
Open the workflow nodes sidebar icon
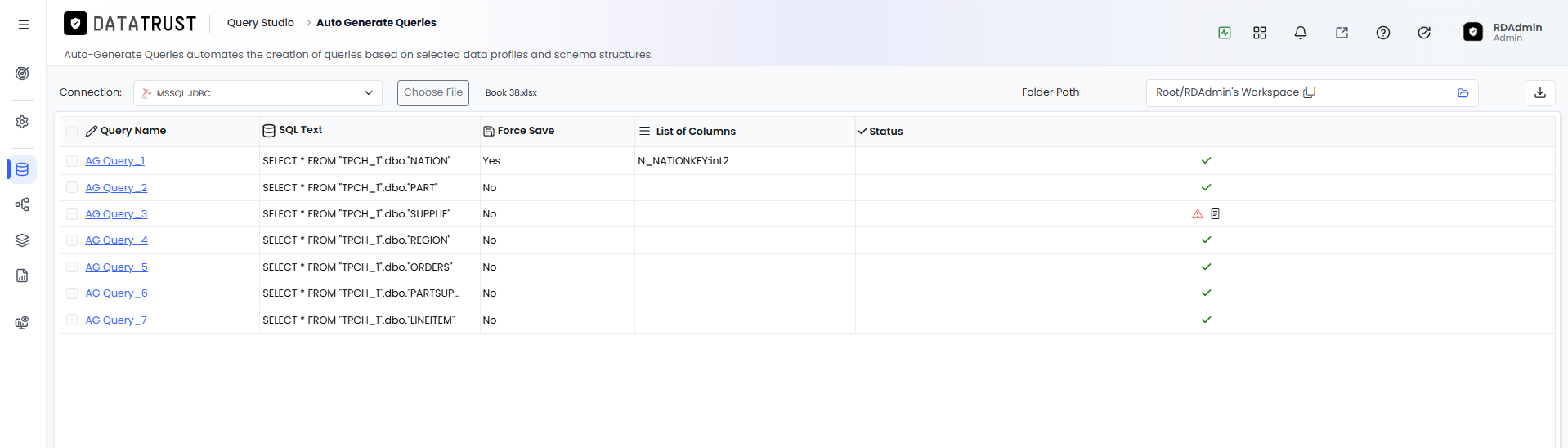(22, 204)
